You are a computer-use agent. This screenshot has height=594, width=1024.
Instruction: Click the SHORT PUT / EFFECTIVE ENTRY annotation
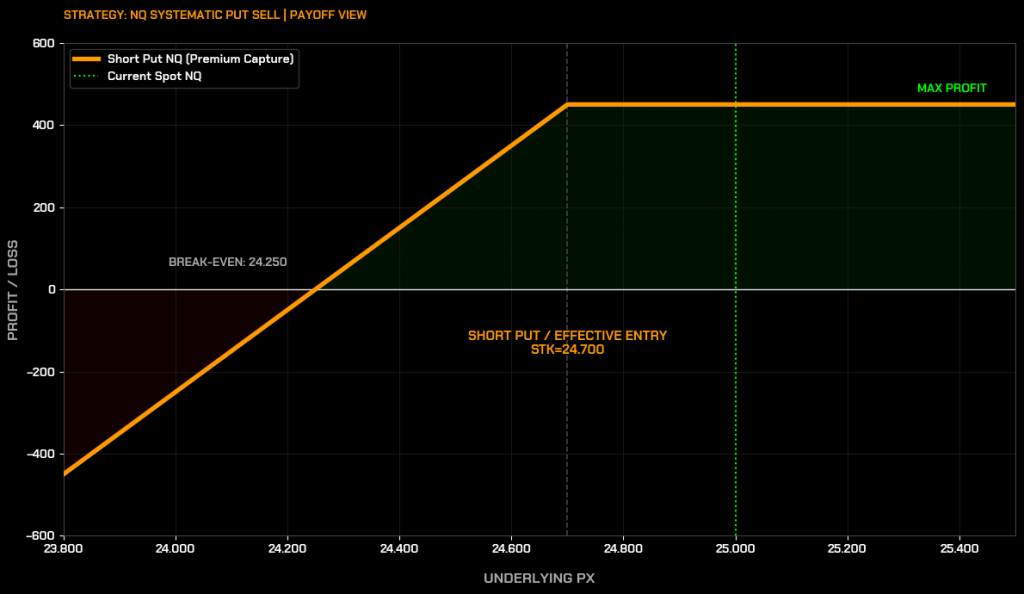[568, 335]
